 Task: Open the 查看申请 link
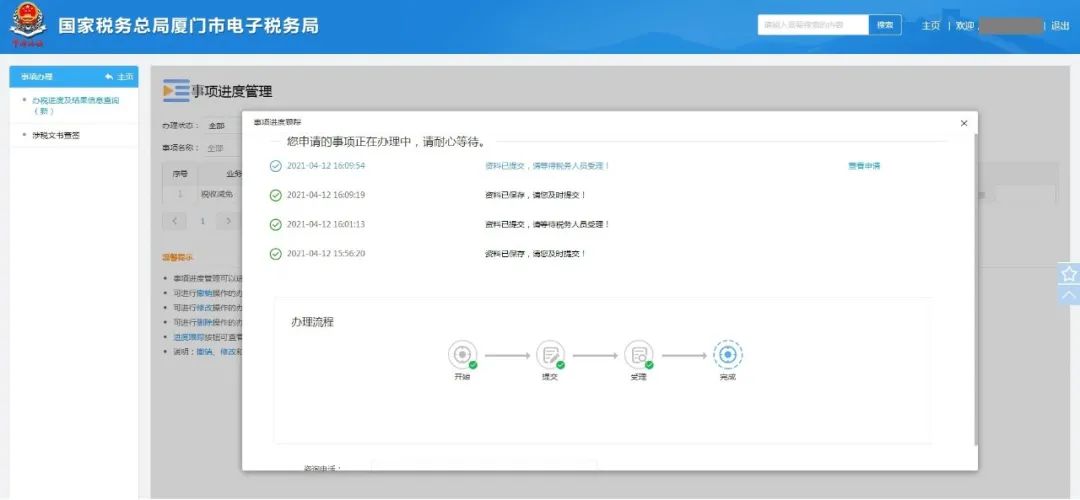[864, 166]
